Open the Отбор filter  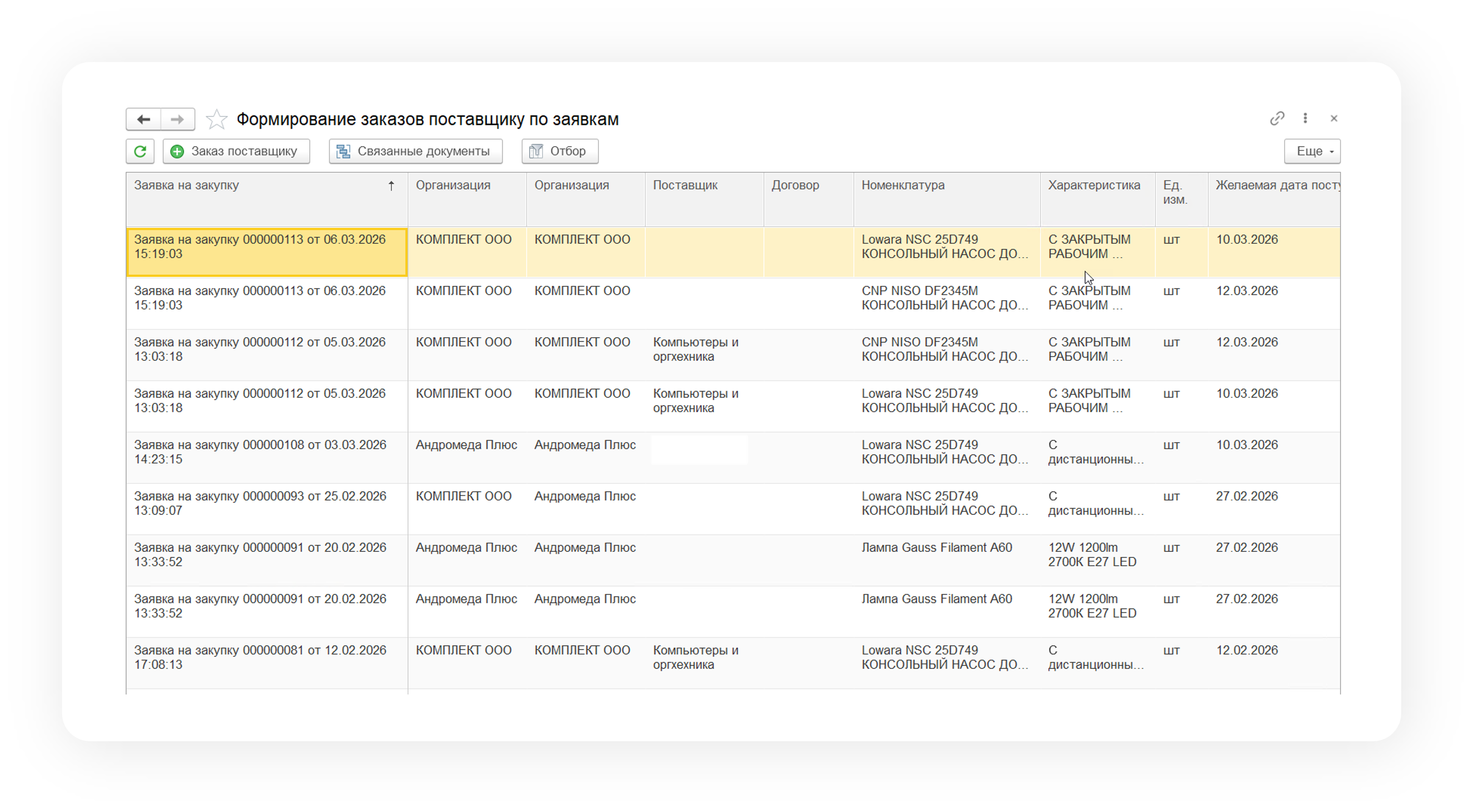560,151
